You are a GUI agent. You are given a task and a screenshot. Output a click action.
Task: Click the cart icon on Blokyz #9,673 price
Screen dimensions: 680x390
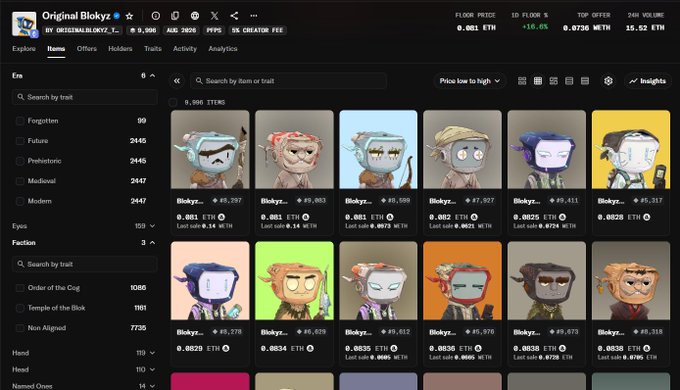click(x=562, y=348)
